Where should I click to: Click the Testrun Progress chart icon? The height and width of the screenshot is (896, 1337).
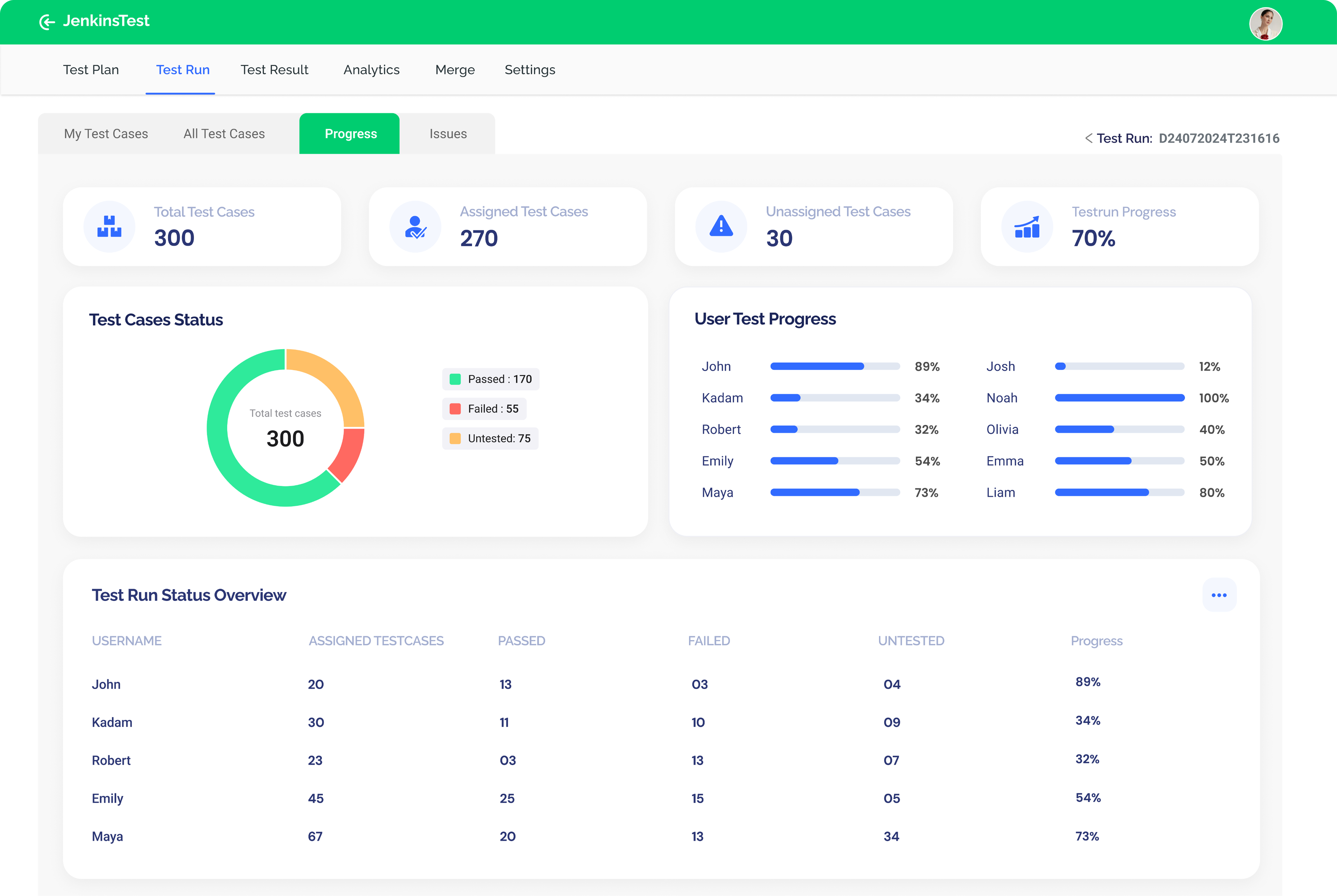(x=1027, y=227)
